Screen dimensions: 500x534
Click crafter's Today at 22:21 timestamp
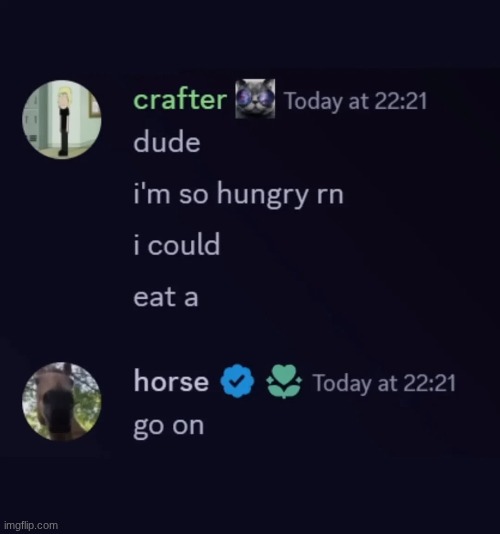click(356, 101)
